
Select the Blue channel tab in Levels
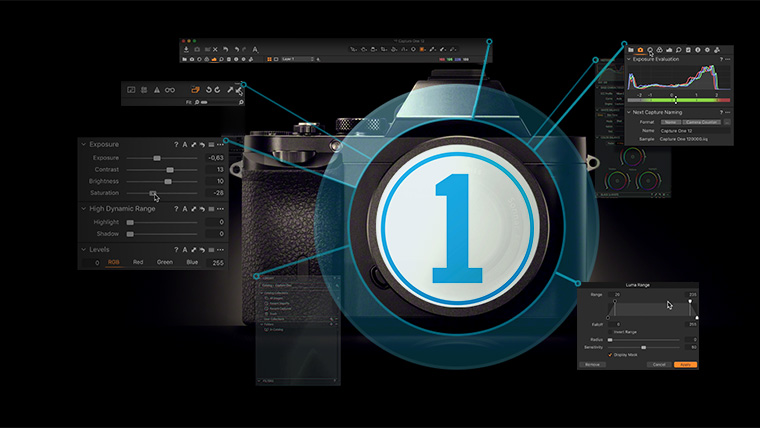(x=192, y=262)
